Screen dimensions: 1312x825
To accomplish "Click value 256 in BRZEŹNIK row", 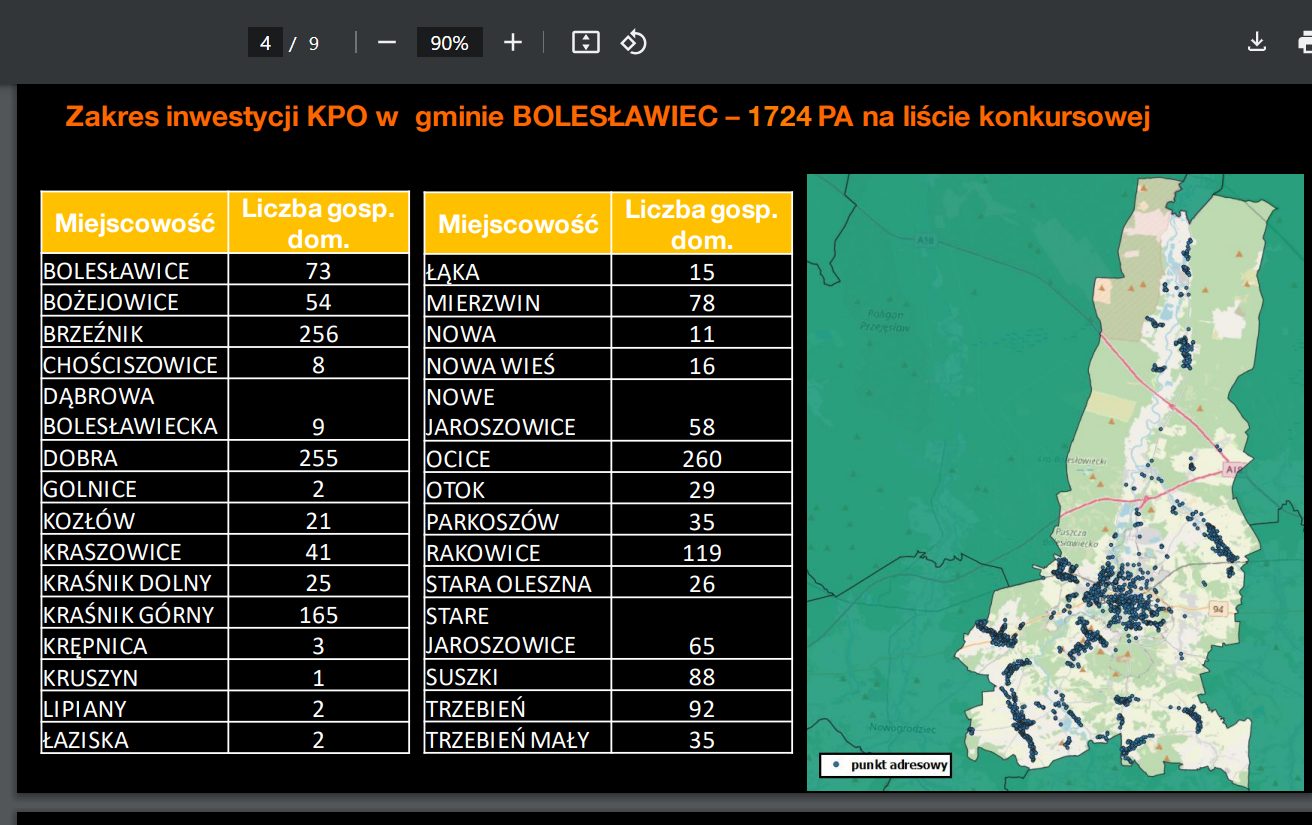I will tap(319, 333).
